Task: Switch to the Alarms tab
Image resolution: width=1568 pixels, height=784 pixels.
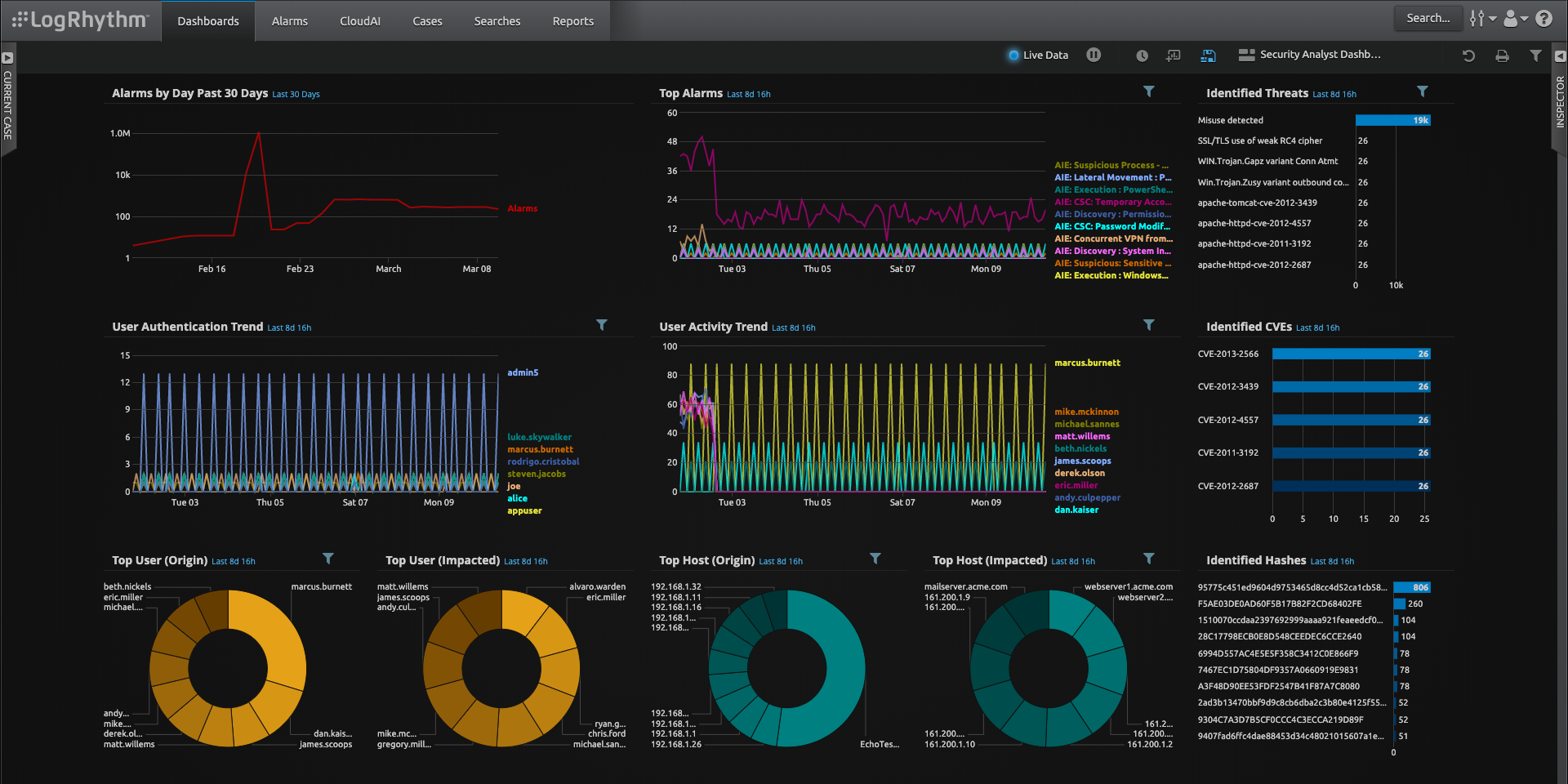Action: (x=290, y=20)
